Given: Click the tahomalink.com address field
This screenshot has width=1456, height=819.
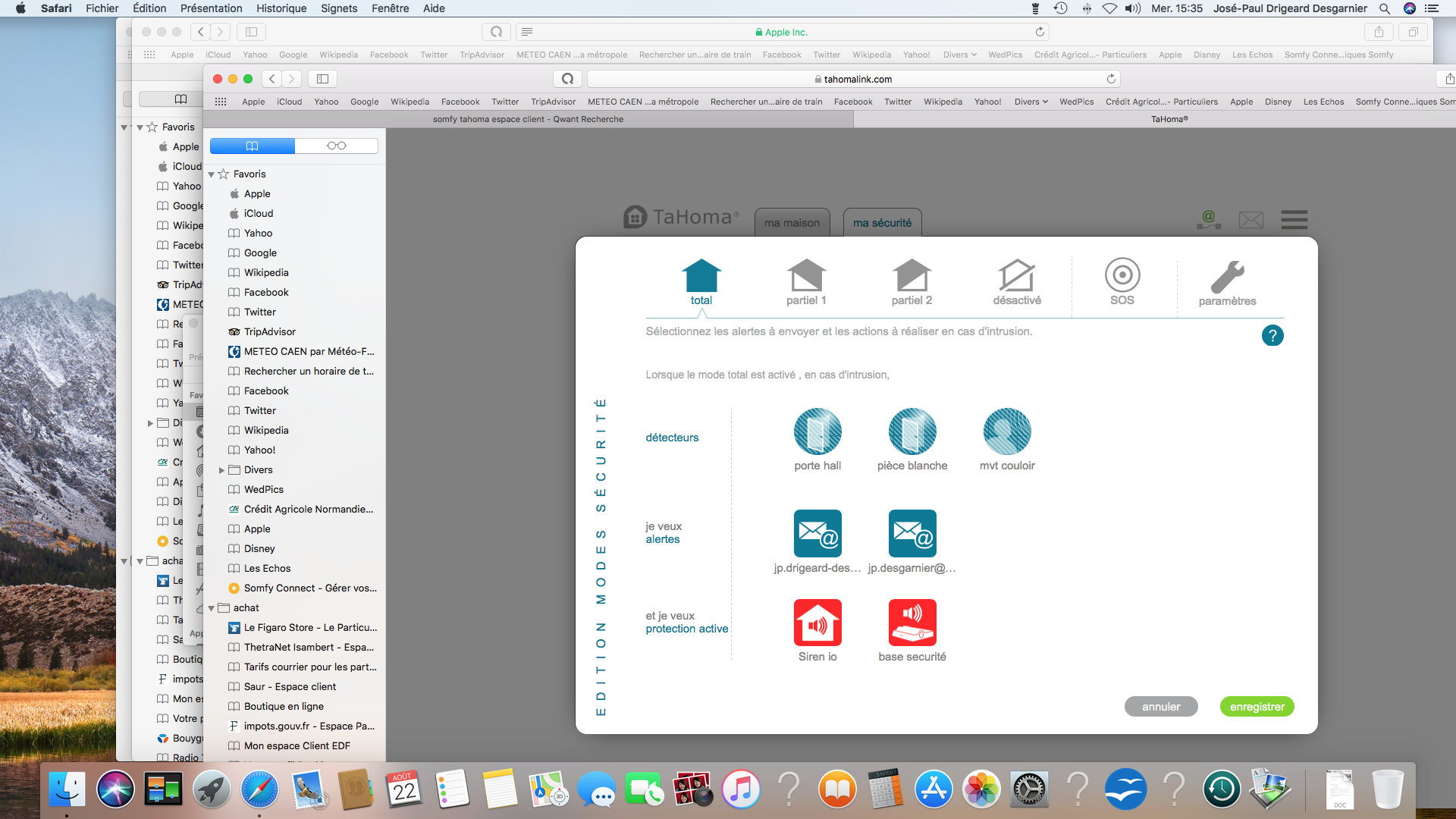Looking at the screenshot, I should coord(857,79).
